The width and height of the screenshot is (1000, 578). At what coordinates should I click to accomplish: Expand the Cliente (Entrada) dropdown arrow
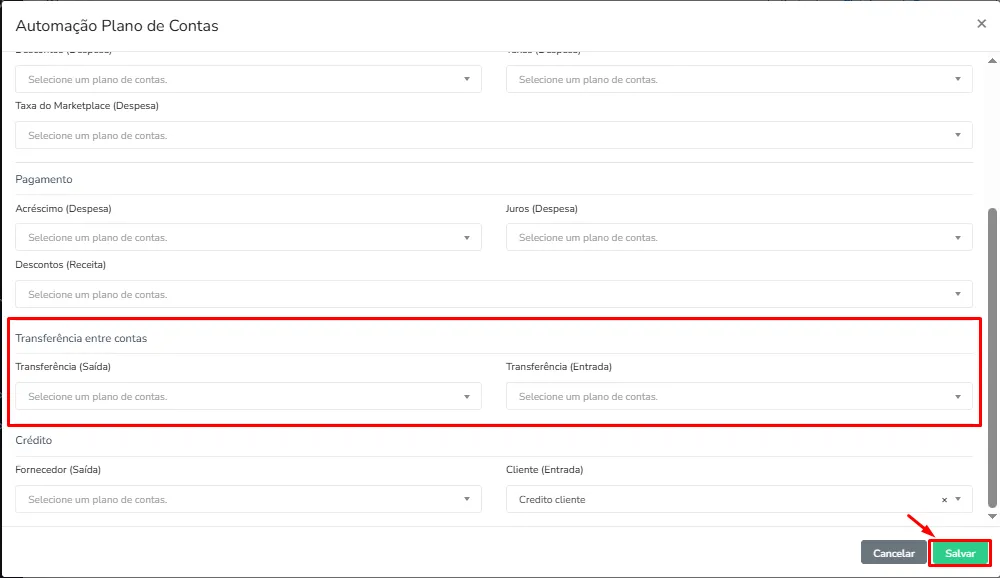point(958,500)
